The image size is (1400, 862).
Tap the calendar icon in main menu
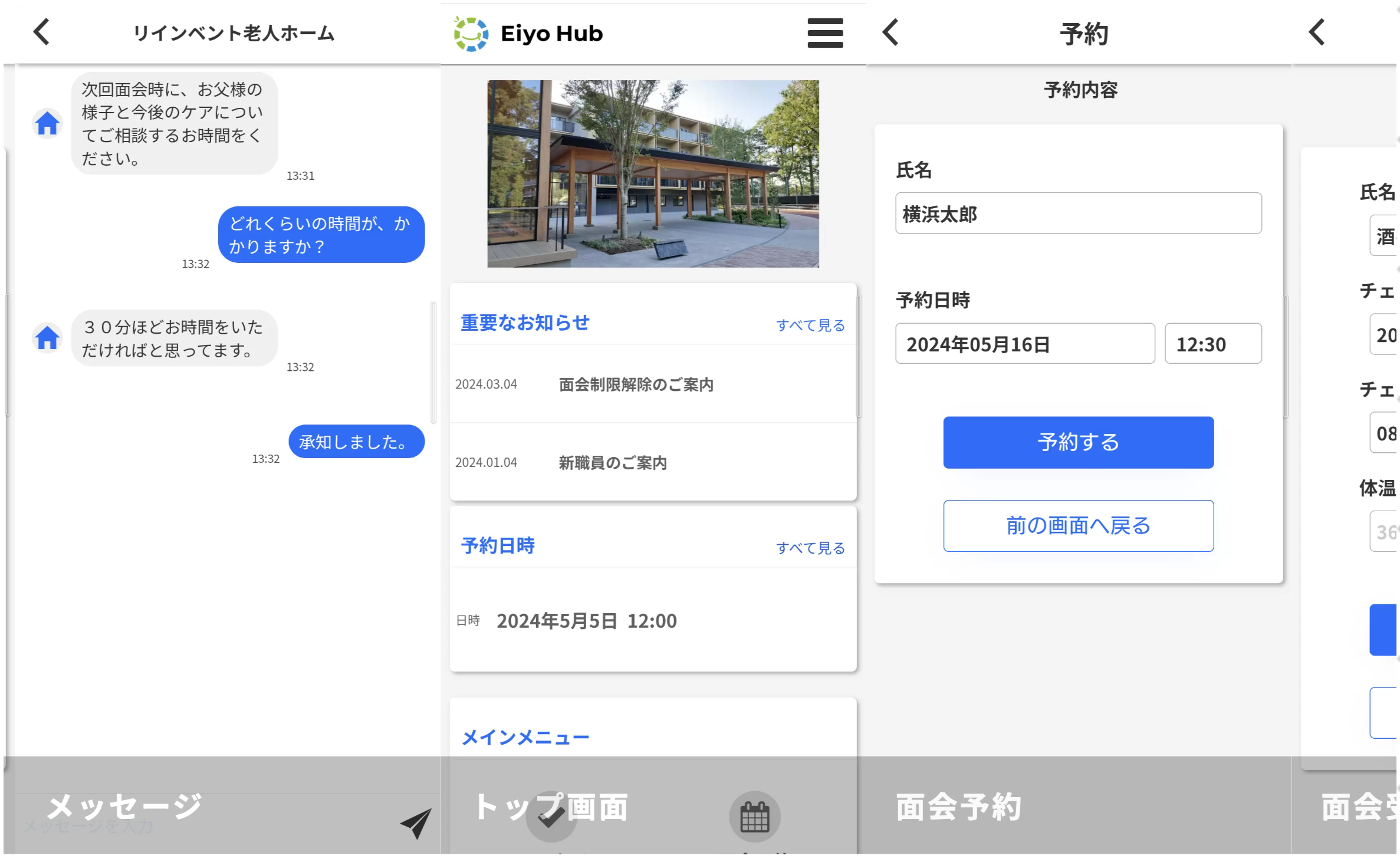click(754, 817)
